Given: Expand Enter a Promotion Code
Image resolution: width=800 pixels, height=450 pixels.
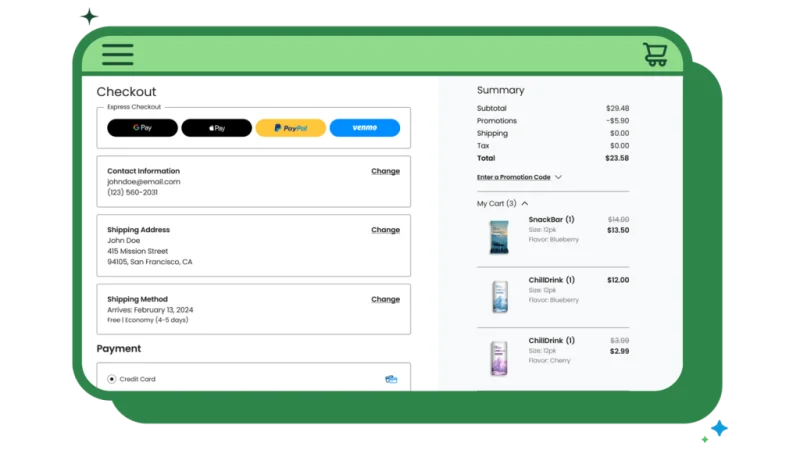Looking at the screenshot, I should tap(519, 177).
